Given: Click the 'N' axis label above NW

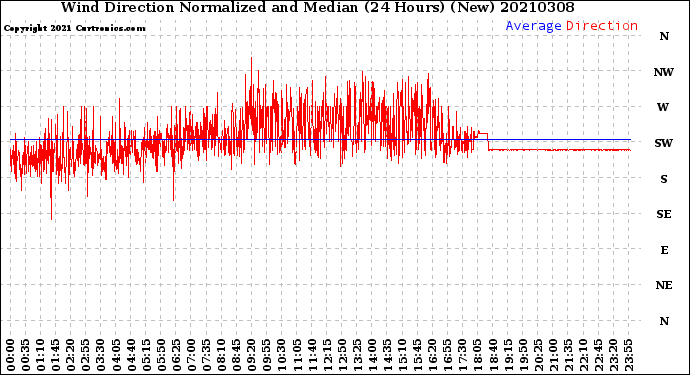Looking at the screenshot, I should [664, 36].
